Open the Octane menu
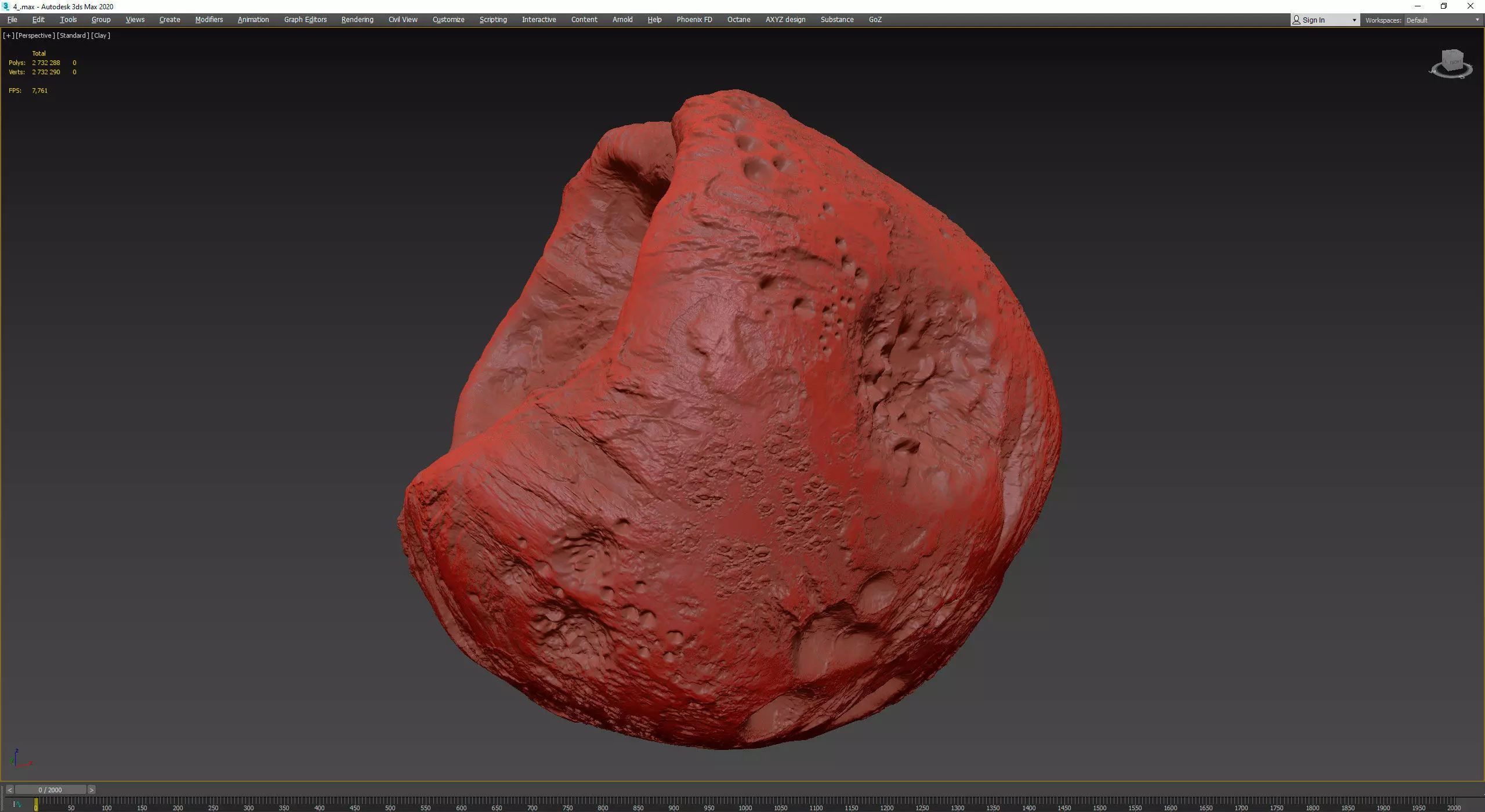Image resolution: width=1485 pixels, height=812 pixels. coord(738,20)
